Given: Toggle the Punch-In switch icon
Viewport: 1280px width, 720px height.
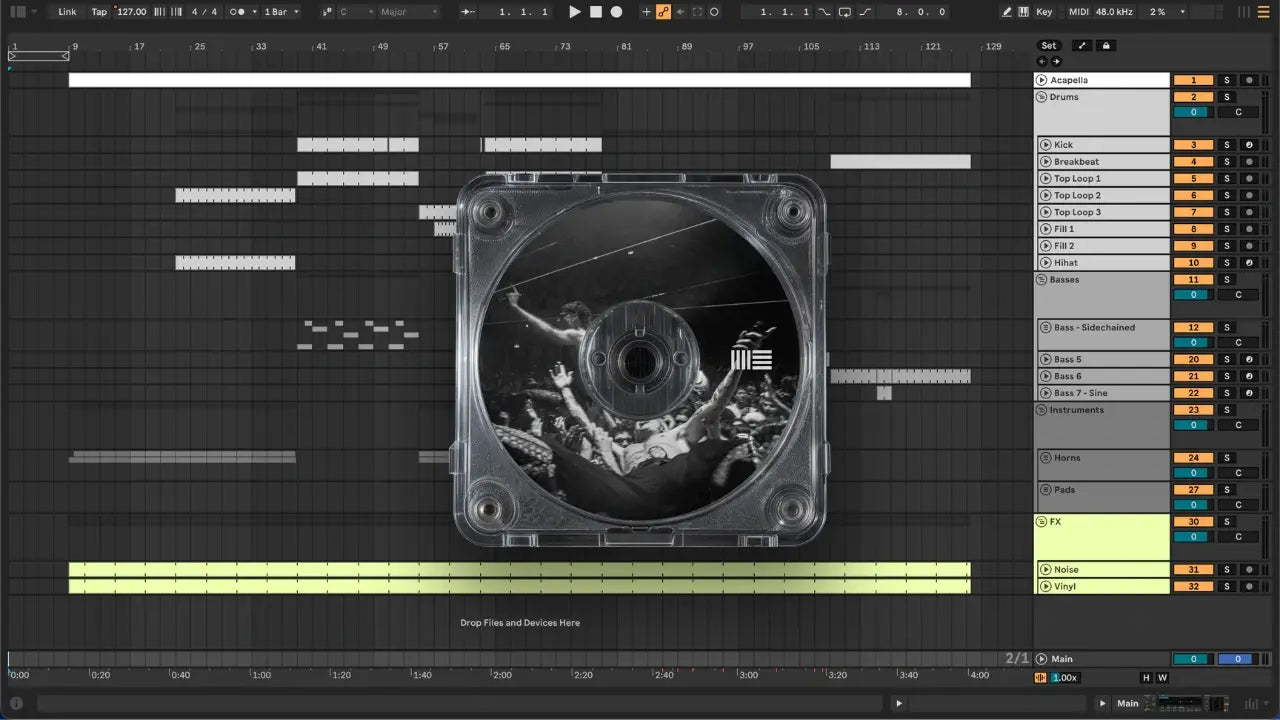Looking at the screenshot, I should pos(824,12).
